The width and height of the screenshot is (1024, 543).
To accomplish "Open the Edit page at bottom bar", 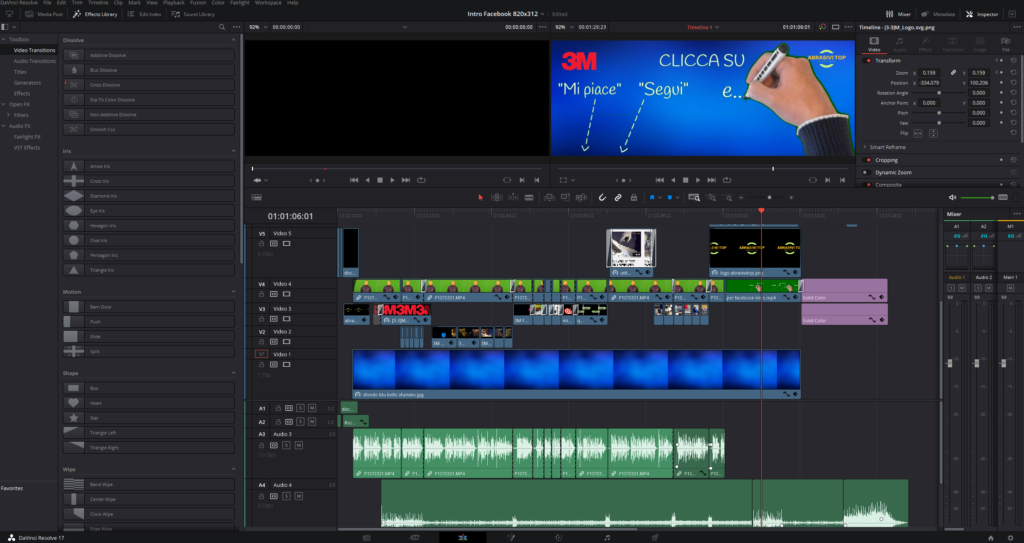I will [x=462, y=537].
